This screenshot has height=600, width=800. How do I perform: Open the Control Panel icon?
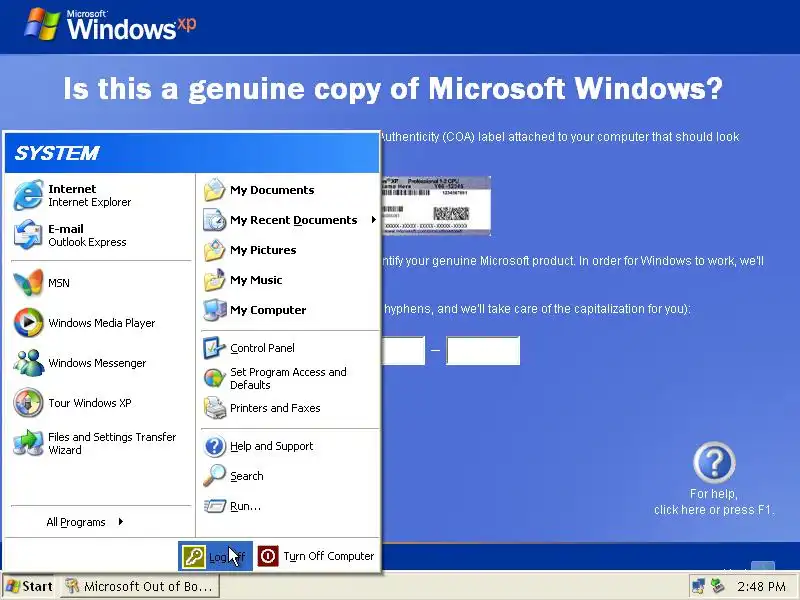tap(214, 348)
